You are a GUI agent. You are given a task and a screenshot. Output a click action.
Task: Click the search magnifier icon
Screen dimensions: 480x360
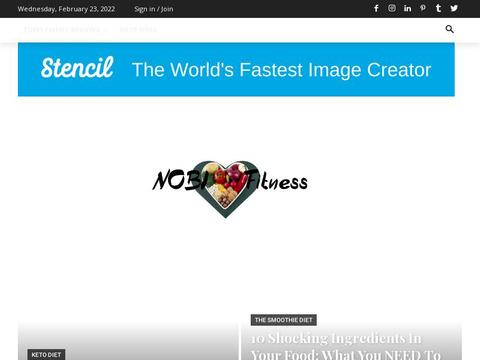[449, 29]
